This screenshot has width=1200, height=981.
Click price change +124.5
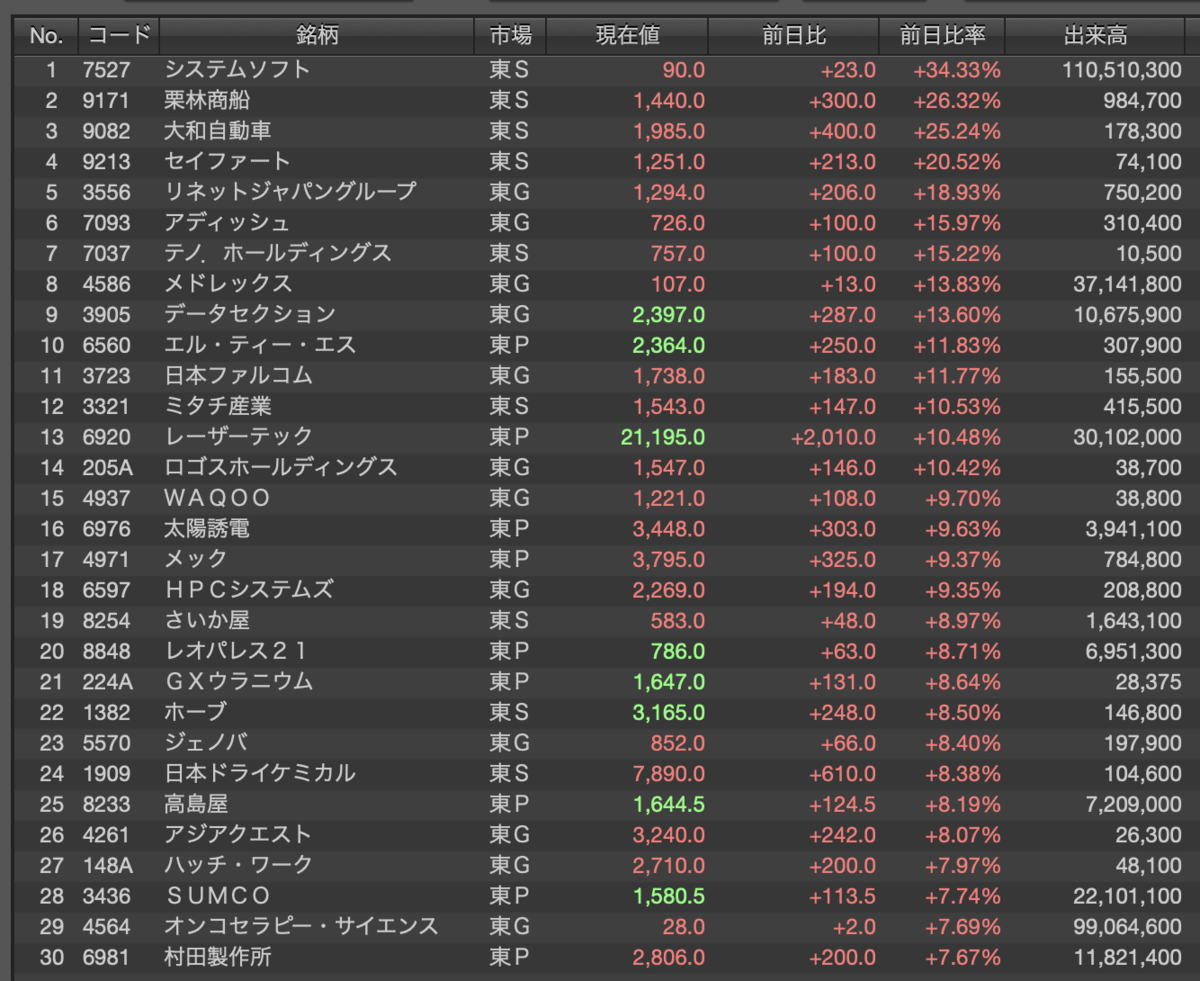pos(843,804)
